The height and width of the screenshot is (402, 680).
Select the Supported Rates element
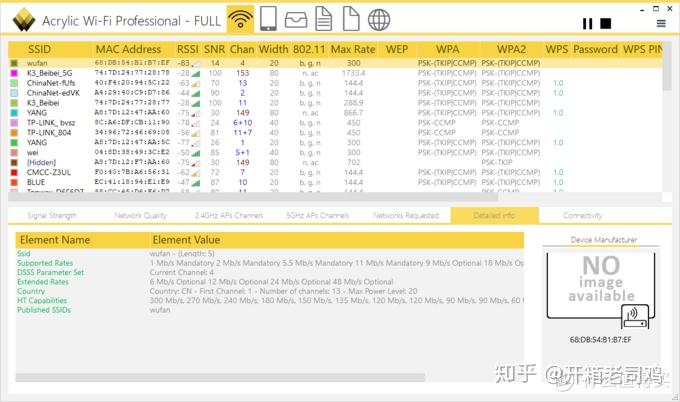pos(270,263)
